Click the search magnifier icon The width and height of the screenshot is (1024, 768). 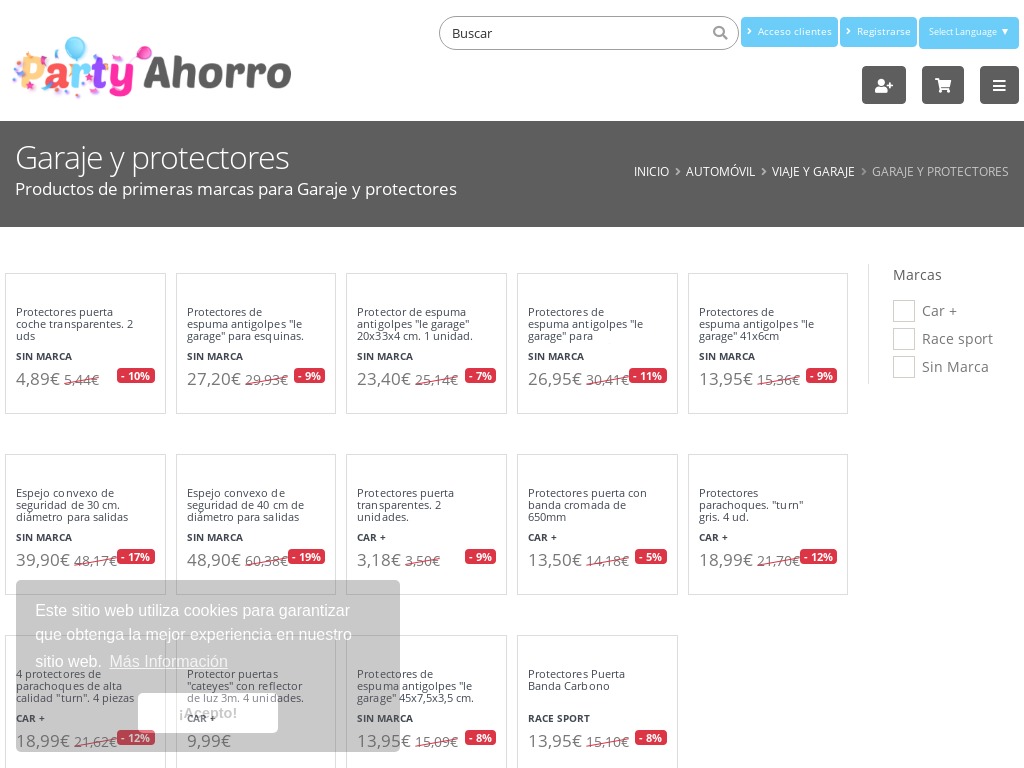pyautogui.click(x=720, y=33)
